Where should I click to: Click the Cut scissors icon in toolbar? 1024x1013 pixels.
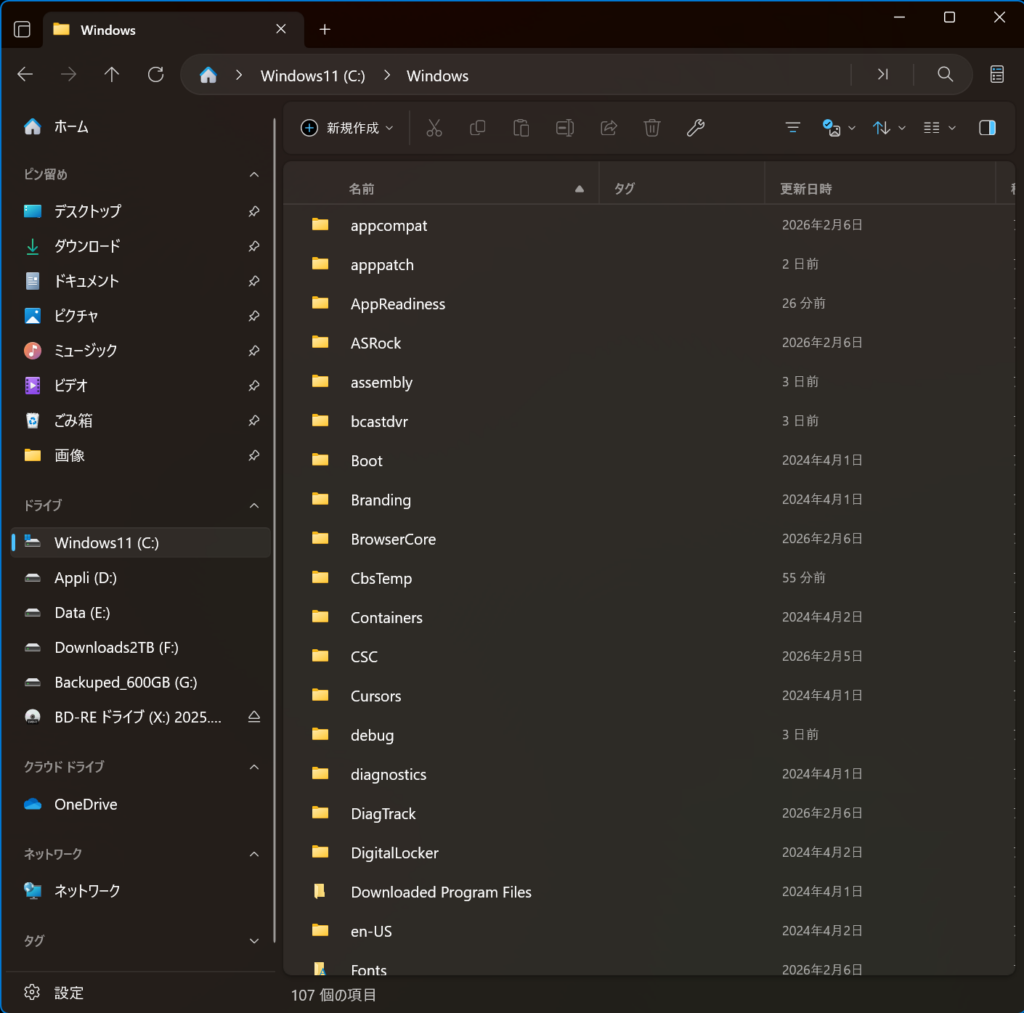click(x=434, y=128)
